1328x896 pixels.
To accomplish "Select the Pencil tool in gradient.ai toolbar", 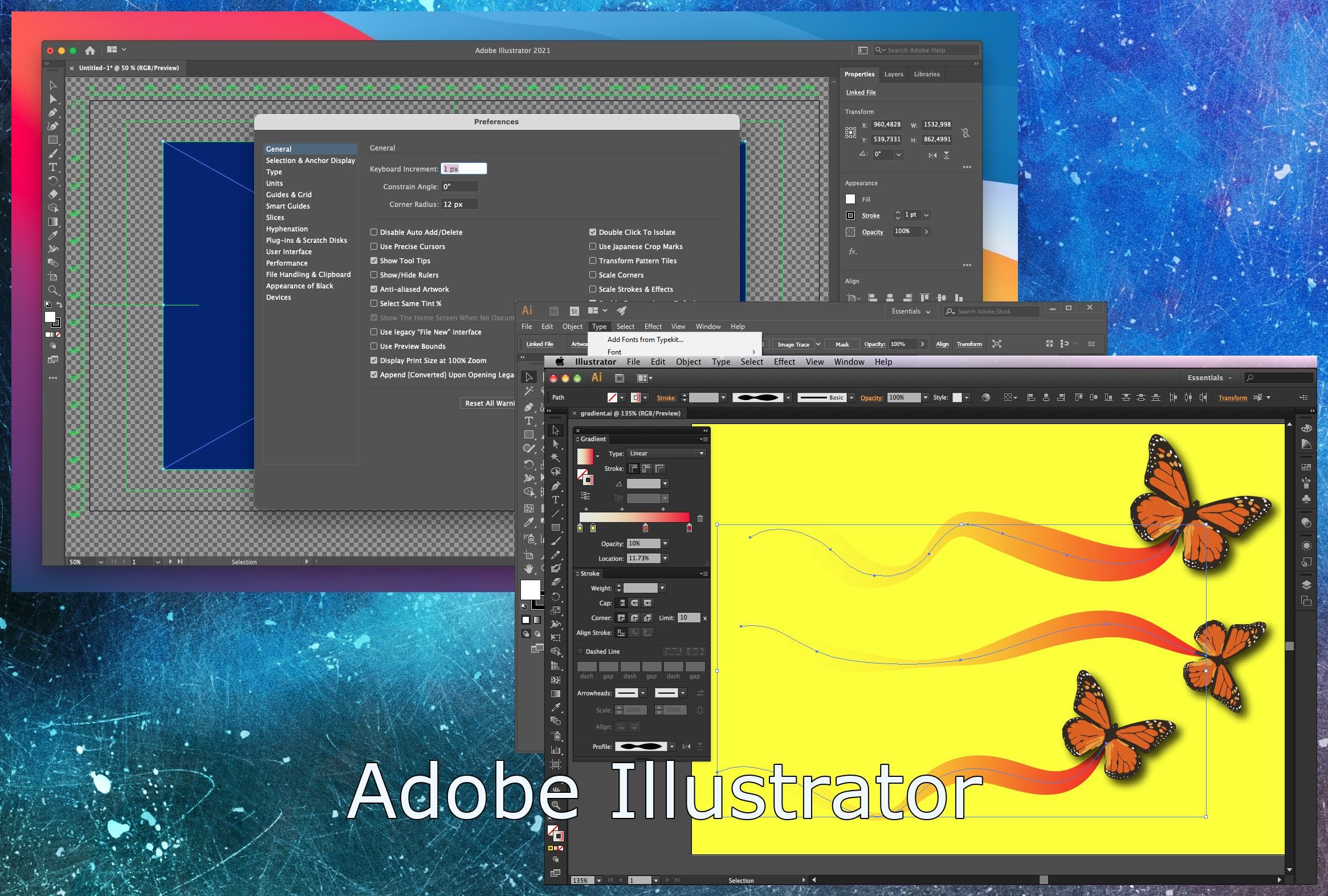I will 555,555.
